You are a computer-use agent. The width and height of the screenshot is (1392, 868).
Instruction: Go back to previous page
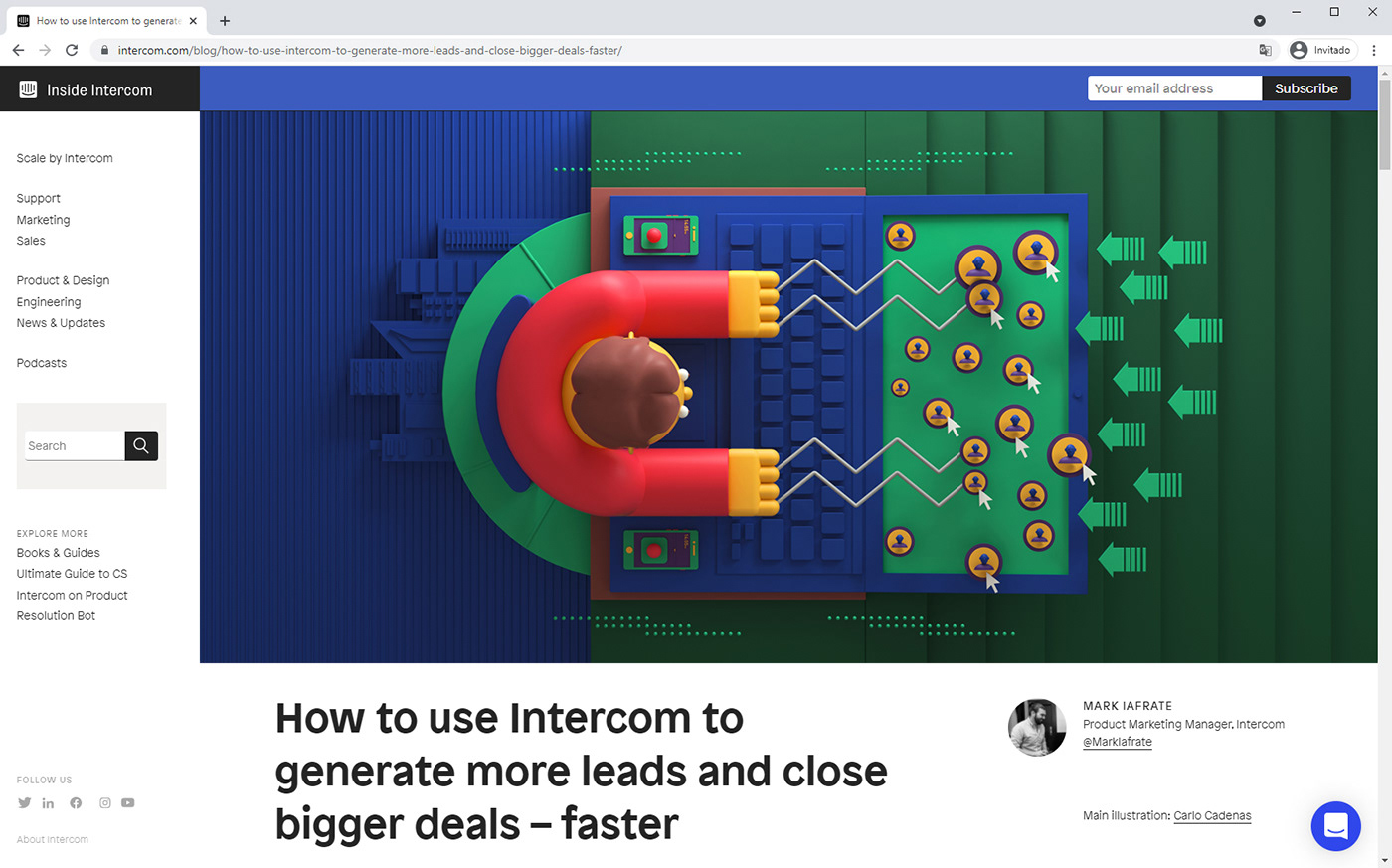click(18, 50)
